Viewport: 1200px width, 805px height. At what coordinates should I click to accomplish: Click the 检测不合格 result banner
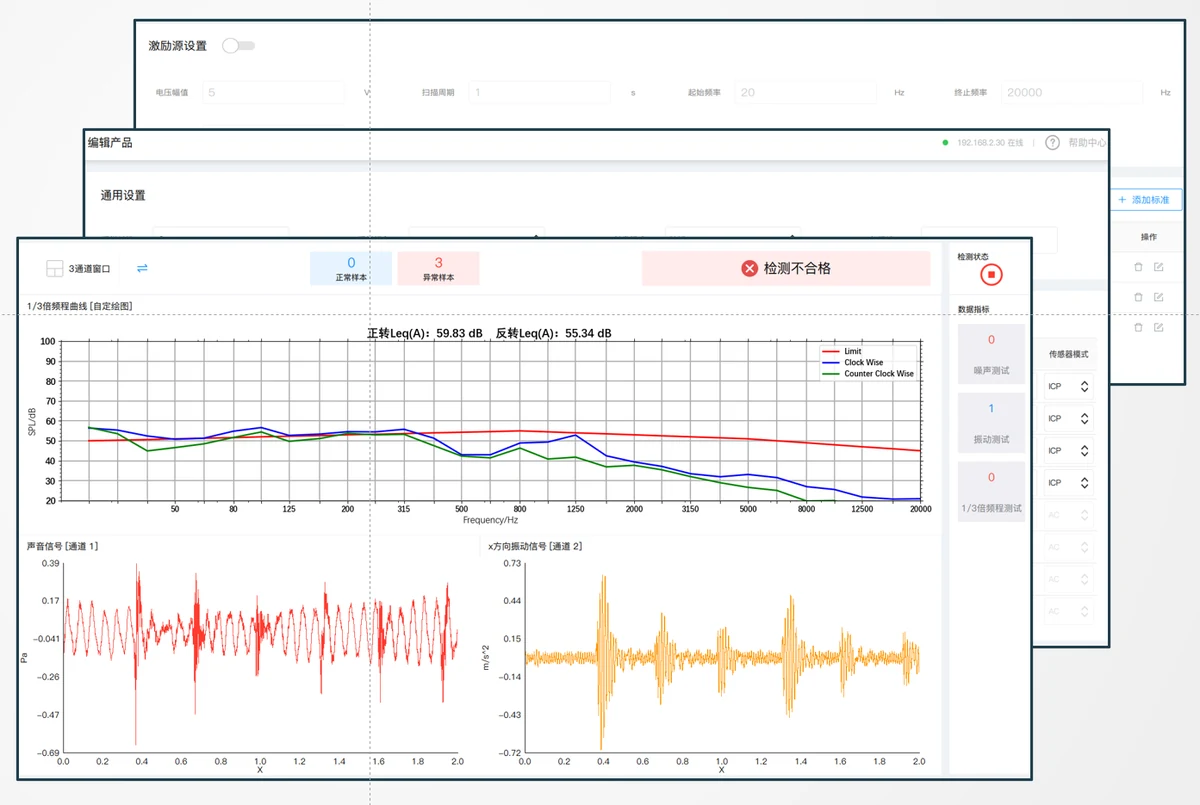point(786,268)
